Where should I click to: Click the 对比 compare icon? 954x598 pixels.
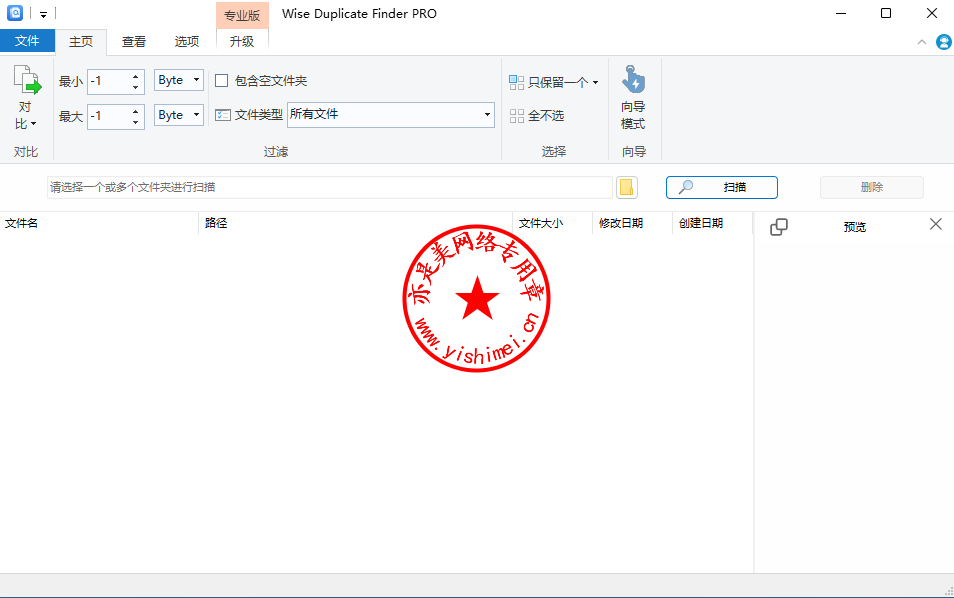pos(26,82)
